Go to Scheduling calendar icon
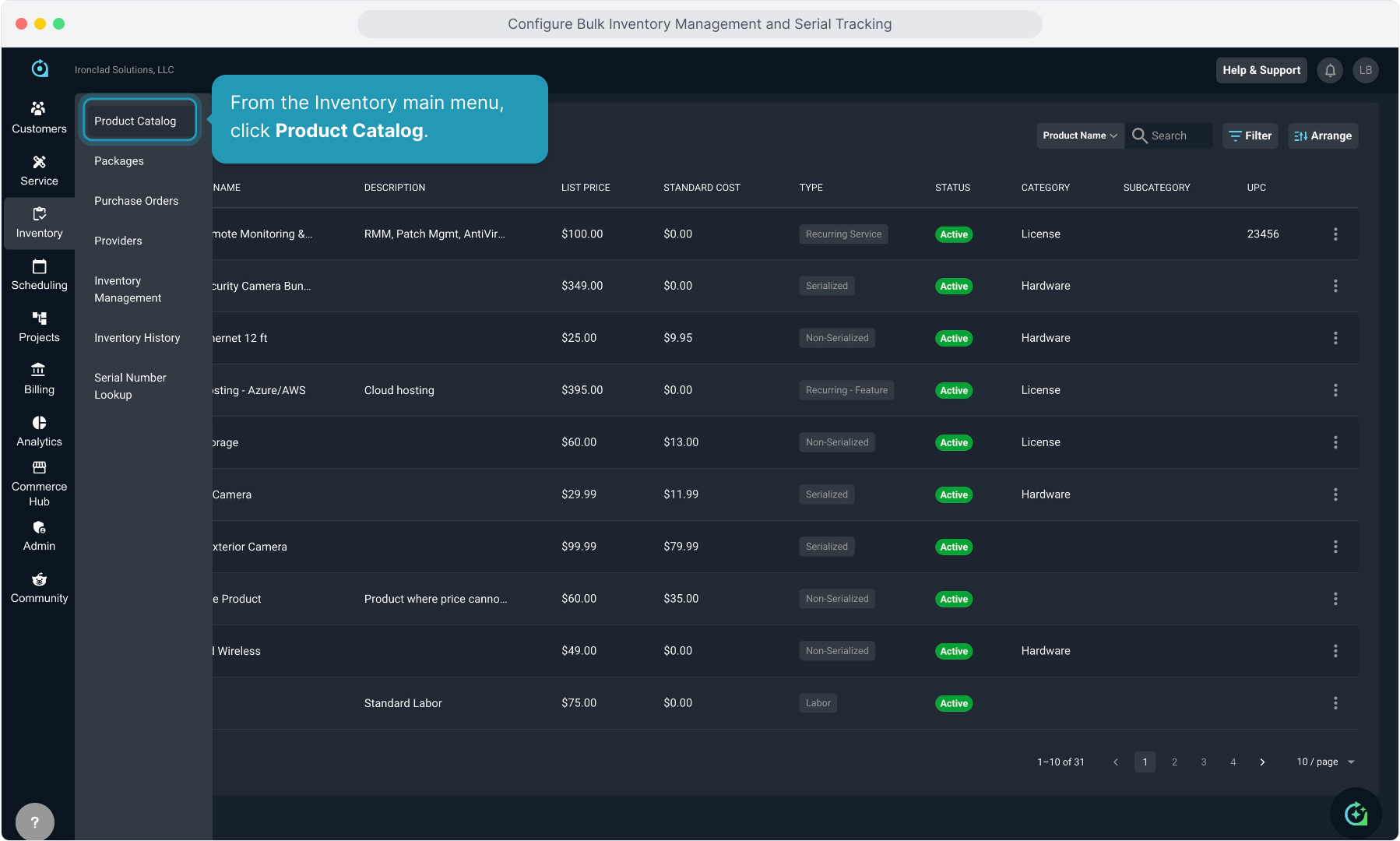Viewport: 1400px width, 841px height. click(39, 266)
